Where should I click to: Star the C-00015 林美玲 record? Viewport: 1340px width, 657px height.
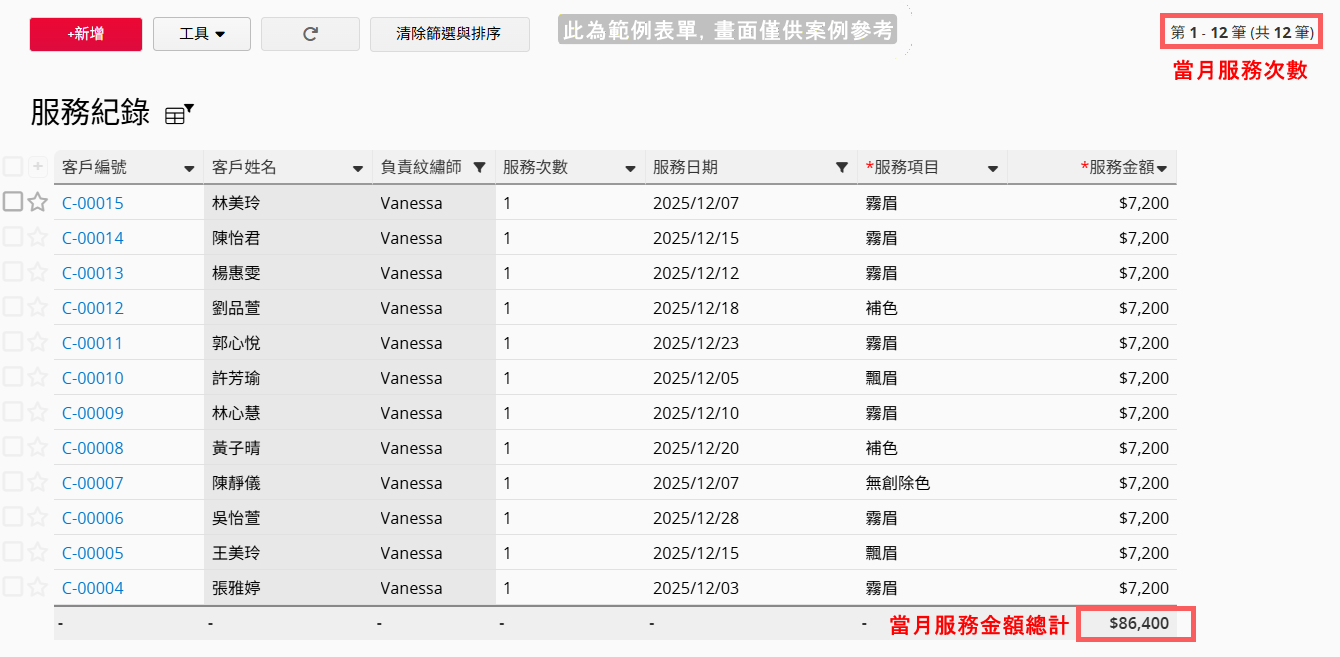38,203
